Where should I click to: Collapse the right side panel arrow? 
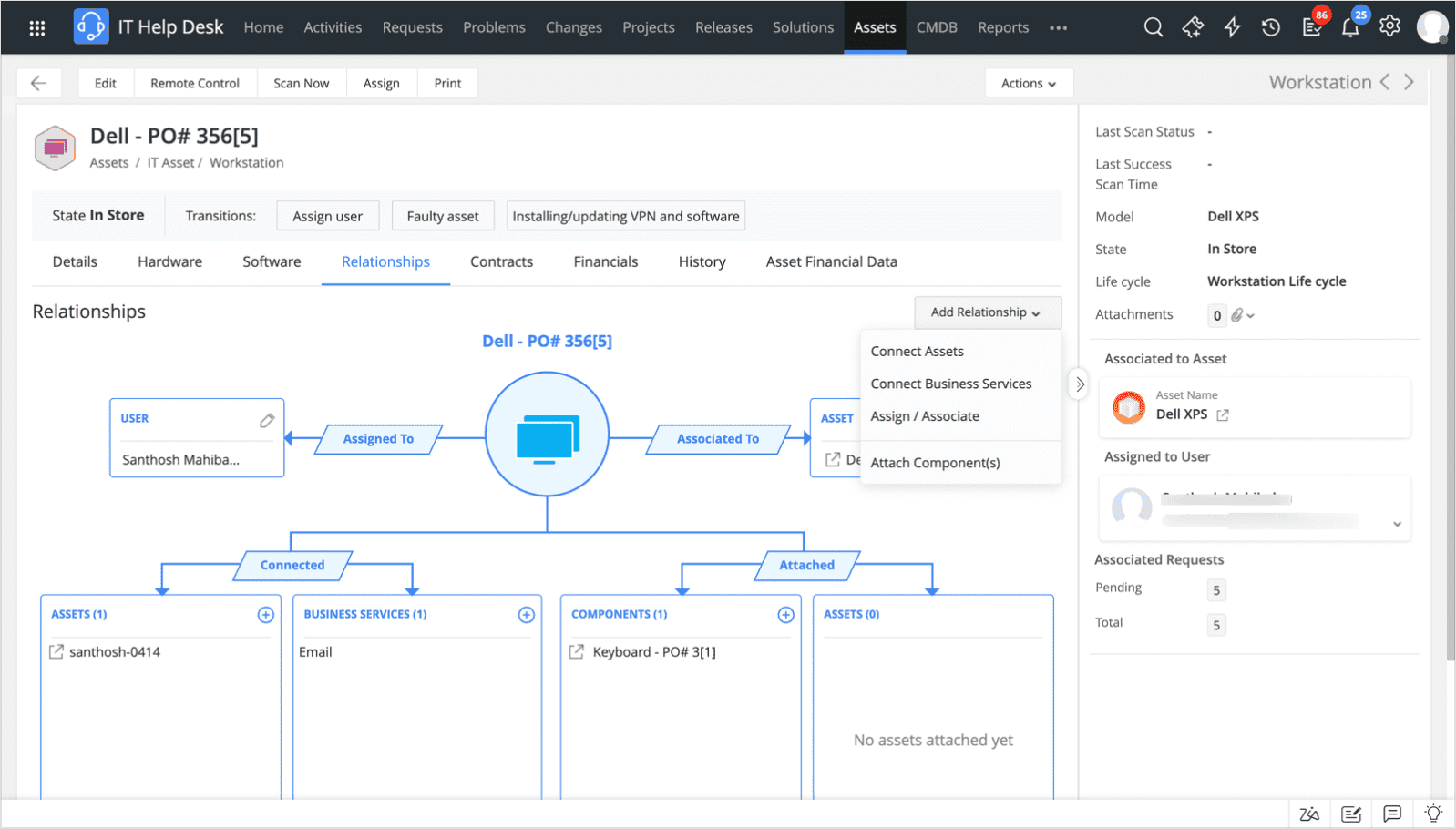pos(1080,384)
